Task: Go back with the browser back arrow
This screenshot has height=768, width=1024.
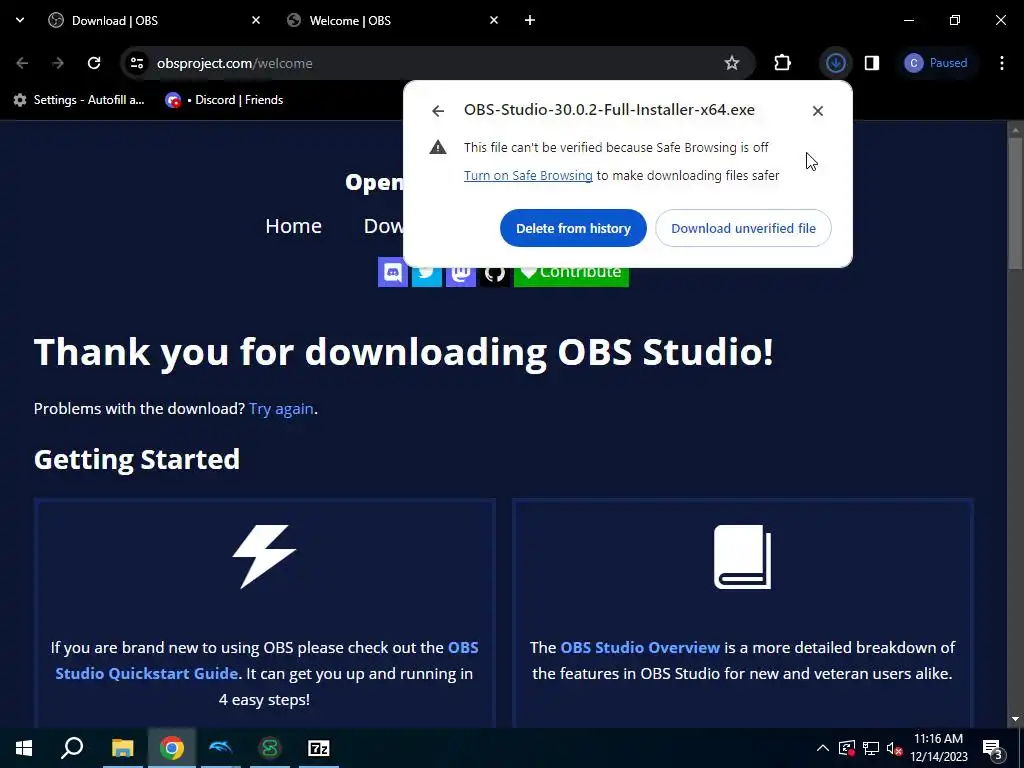Action: pyautogui.click(x=22, y=63)
